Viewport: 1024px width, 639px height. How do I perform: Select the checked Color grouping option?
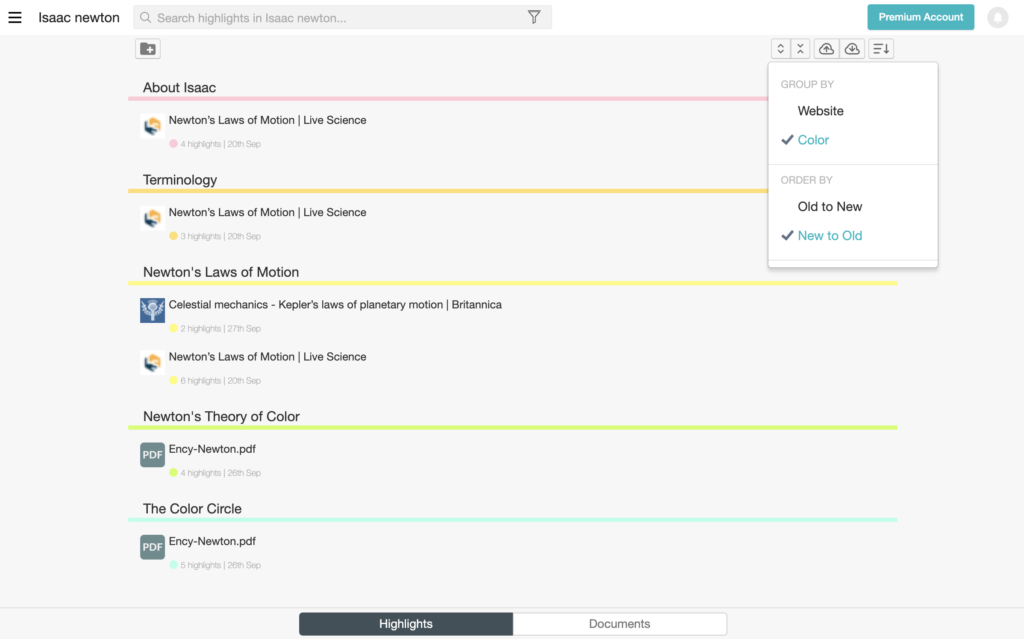pyautogui.click(x=813, y=140)
